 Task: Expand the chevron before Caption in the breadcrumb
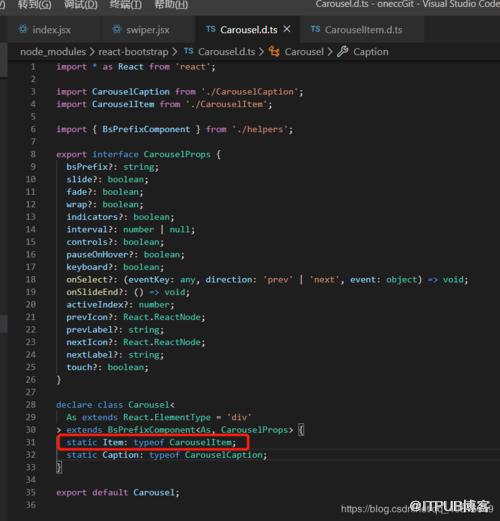point(330,52)
